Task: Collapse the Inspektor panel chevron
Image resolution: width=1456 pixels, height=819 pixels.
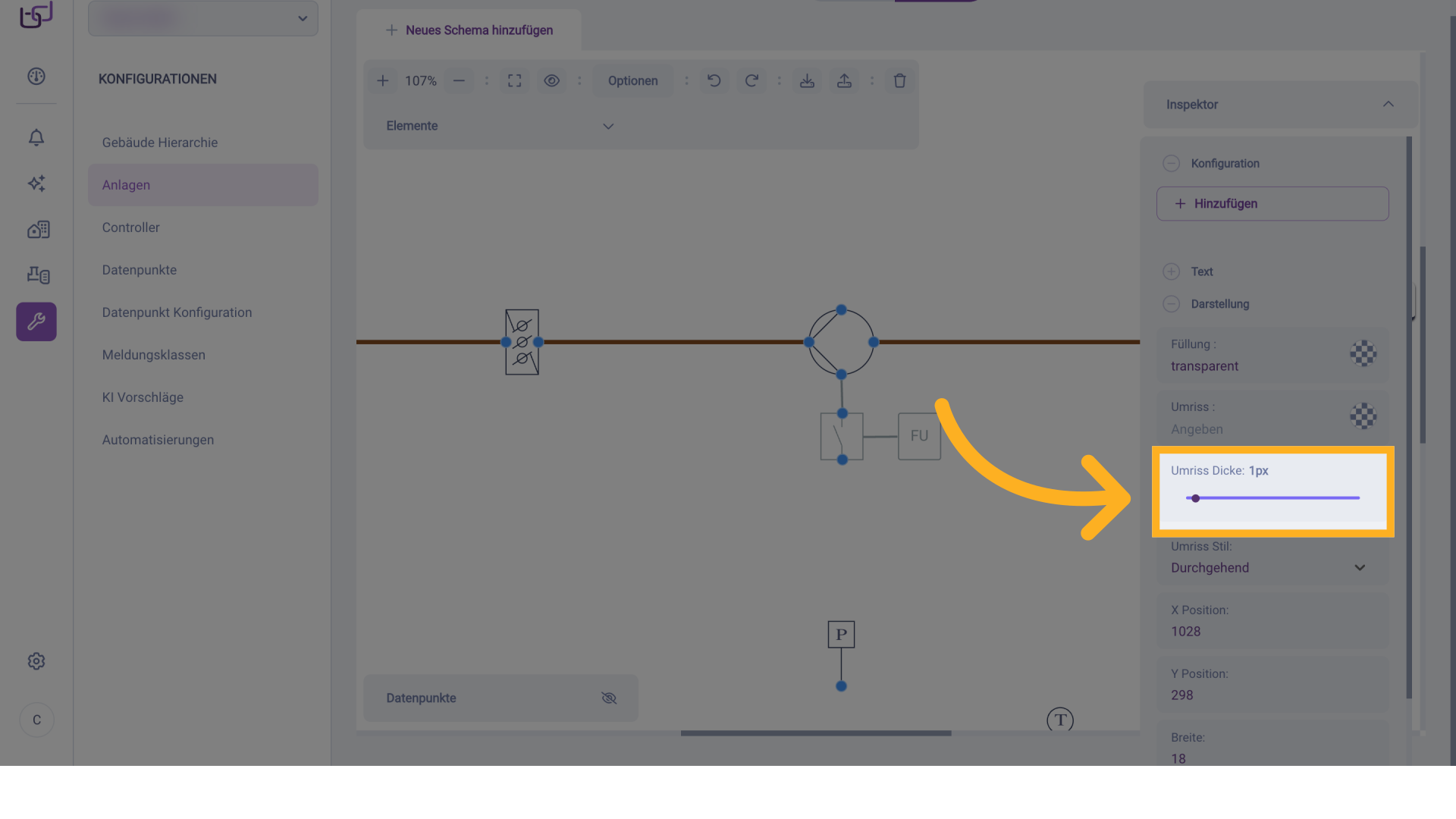Action: tap(1388, 104)
